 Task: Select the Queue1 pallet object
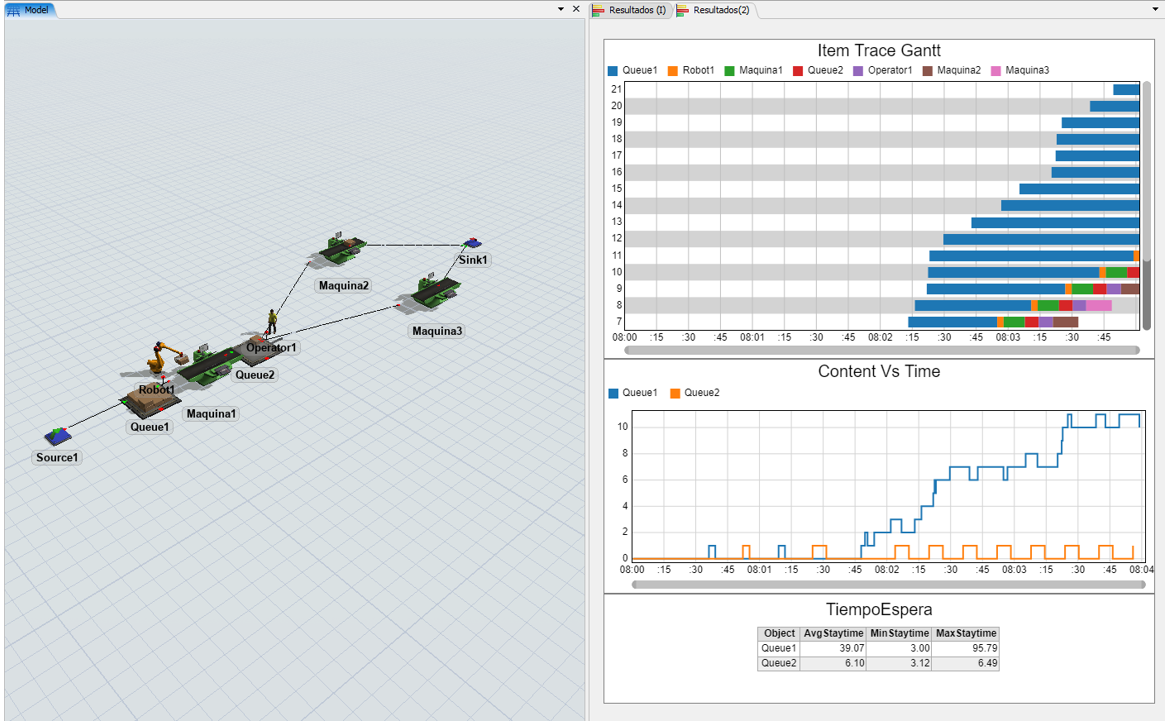click(150, 401)
